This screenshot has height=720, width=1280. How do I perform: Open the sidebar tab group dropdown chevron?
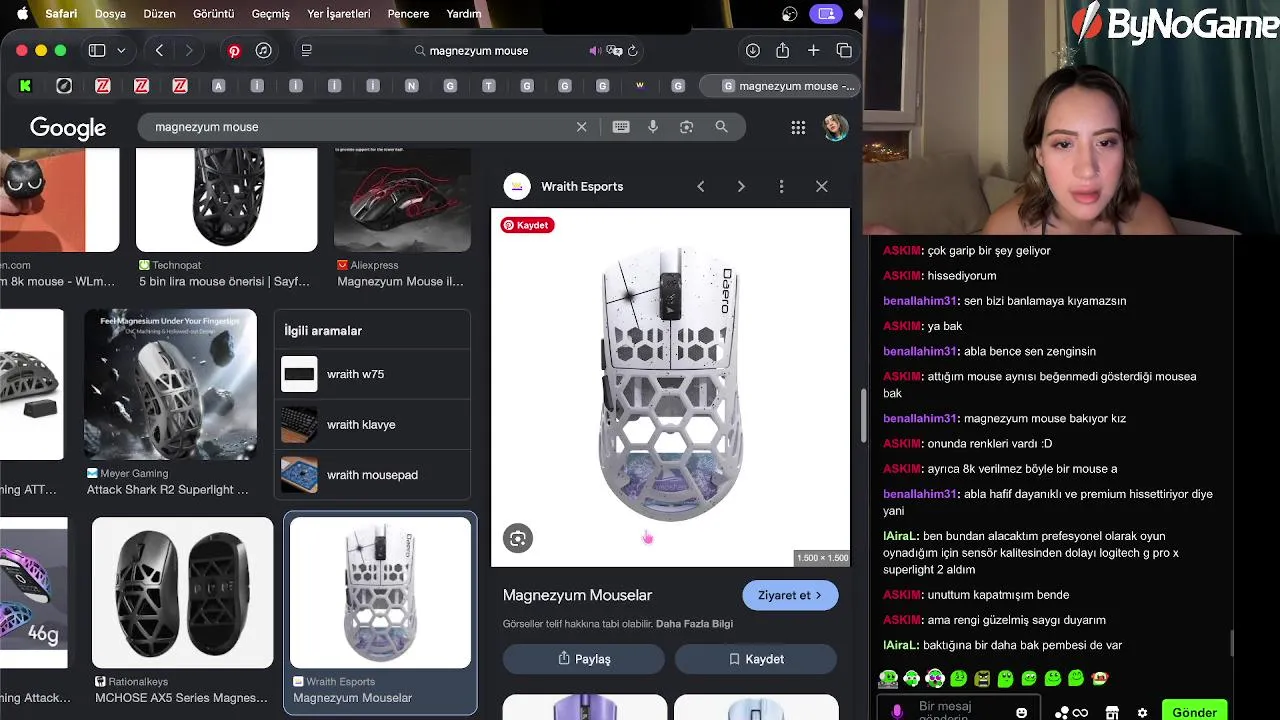pos(121,50)
